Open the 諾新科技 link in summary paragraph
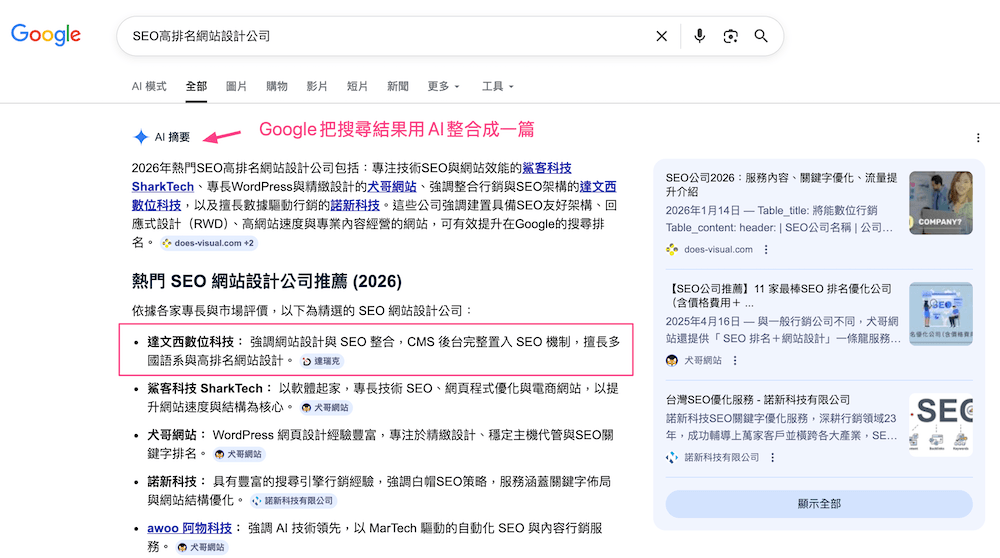1000x558 pixels. point(355,205)
